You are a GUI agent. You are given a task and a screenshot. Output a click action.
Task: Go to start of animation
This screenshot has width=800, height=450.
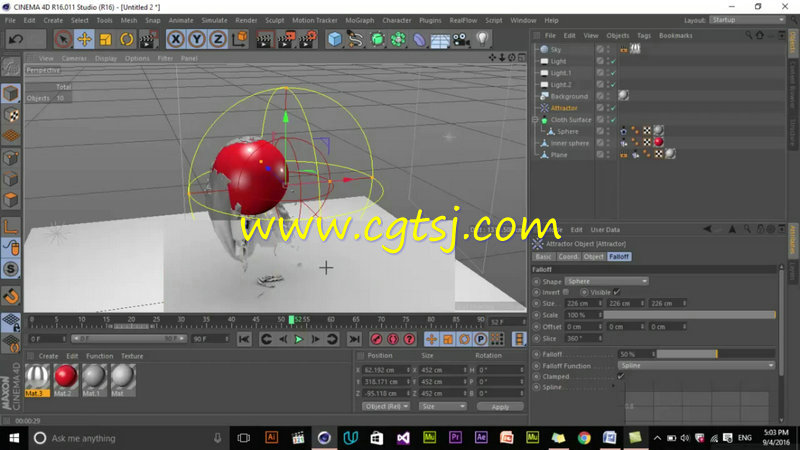point(244,339)
